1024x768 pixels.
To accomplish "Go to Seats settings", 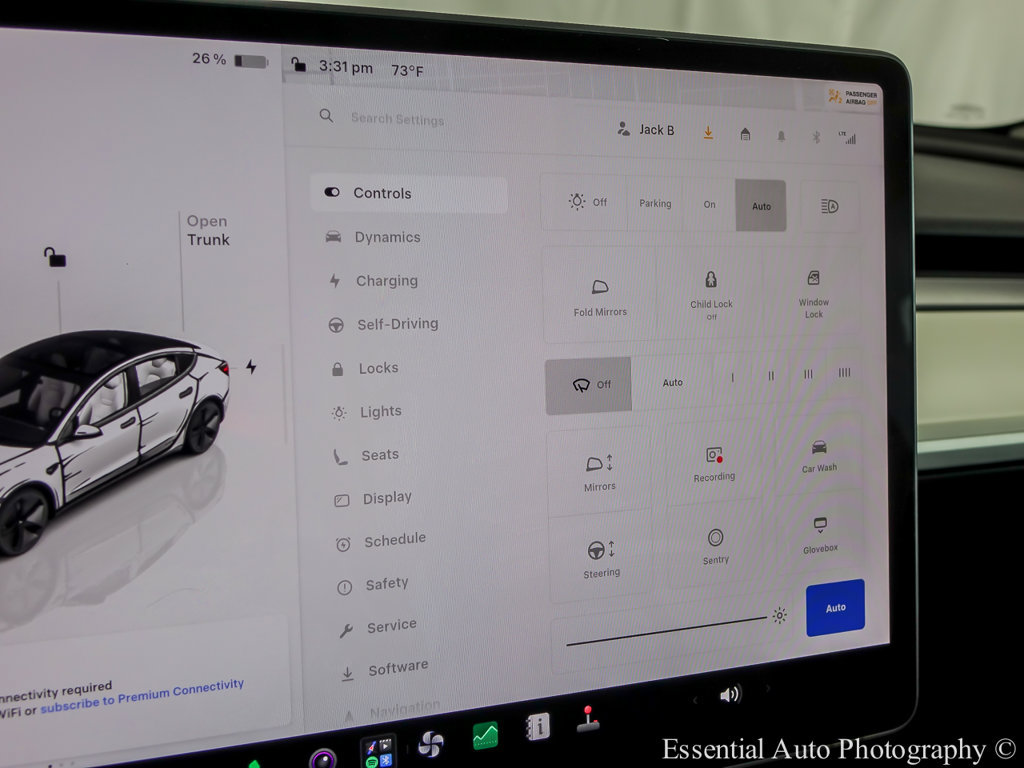I will (366, 455).
